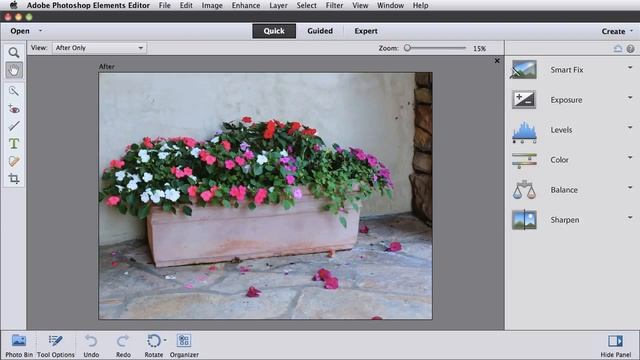
Task: Open the Photo Bin
Action: [x=19, y=346]
